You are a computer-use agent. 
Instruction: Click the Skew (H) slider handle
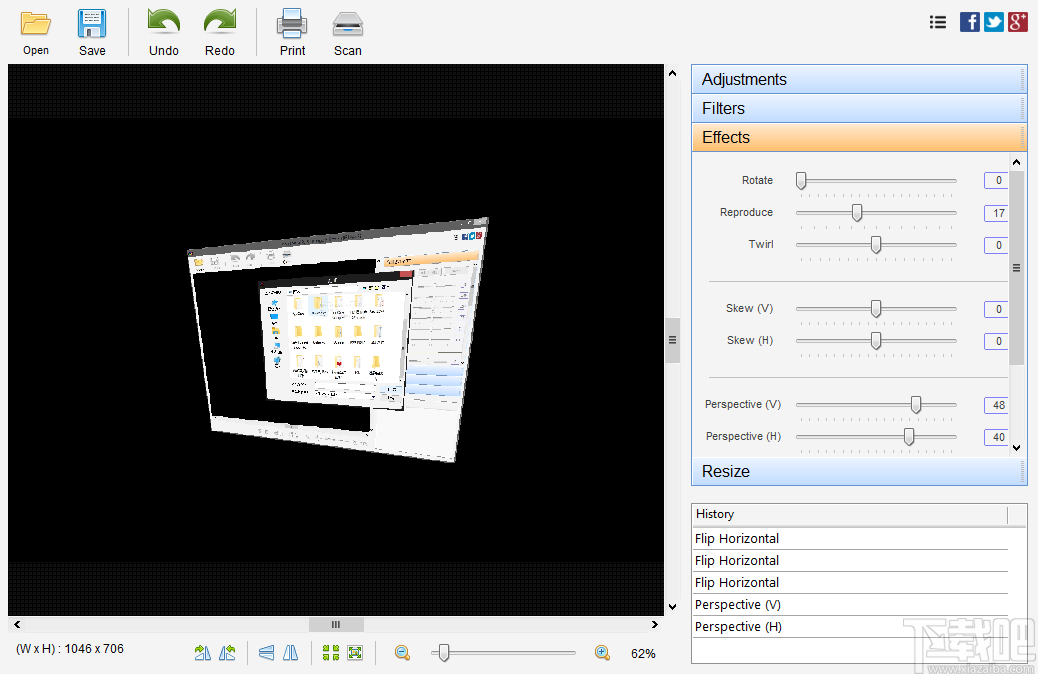coord(876,341)
